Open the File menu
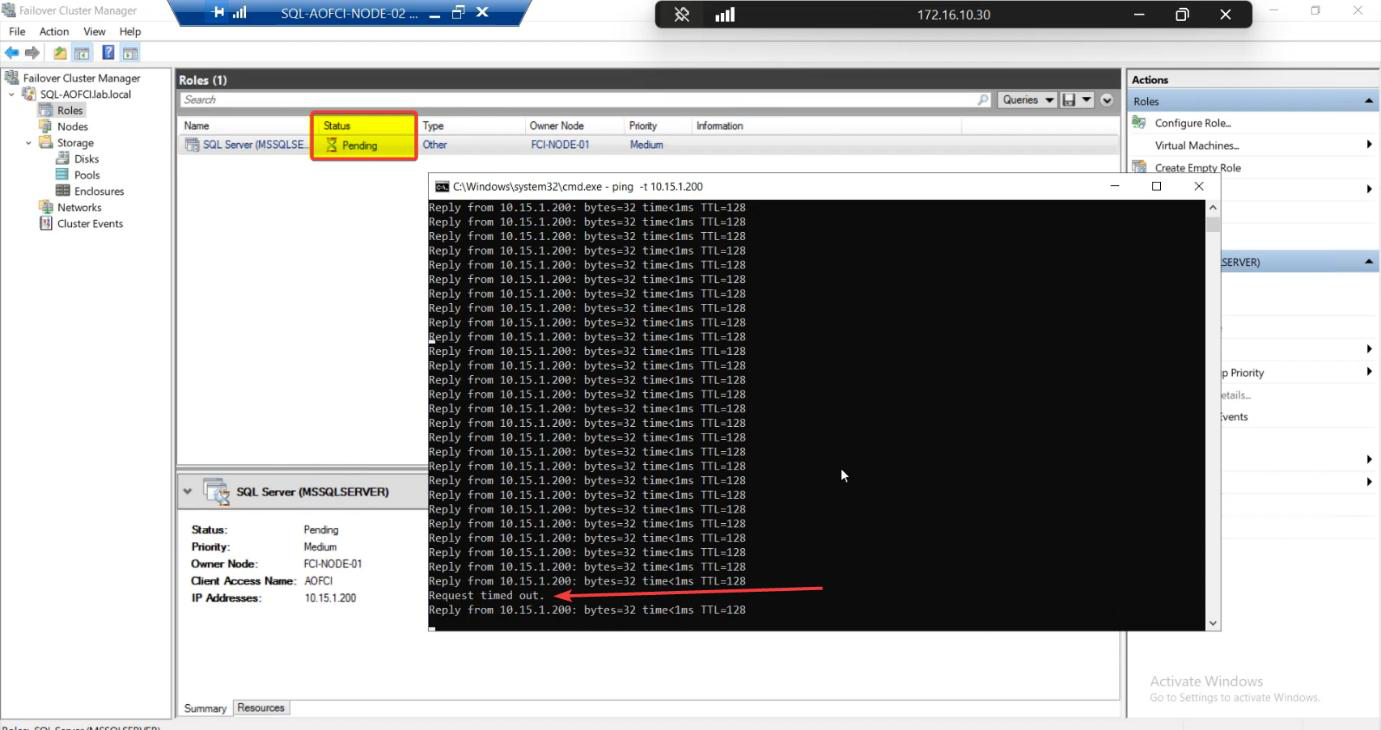 click(17, 32)
